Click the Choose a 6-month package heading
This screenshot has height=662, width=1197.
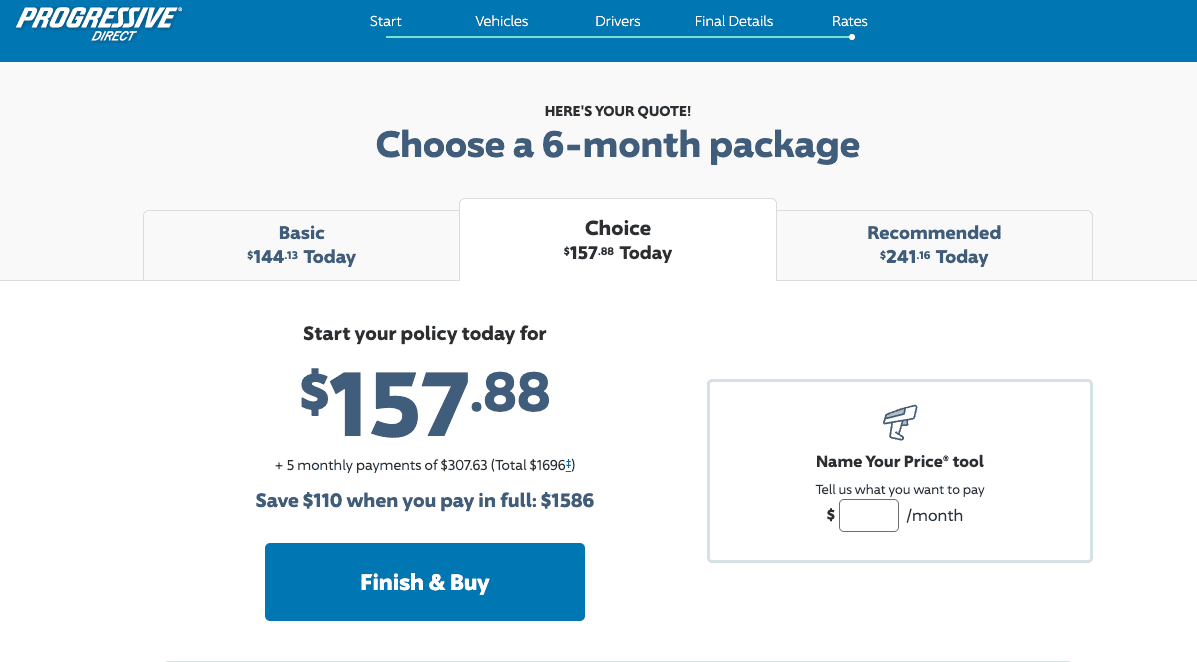(x=617, y=145)
